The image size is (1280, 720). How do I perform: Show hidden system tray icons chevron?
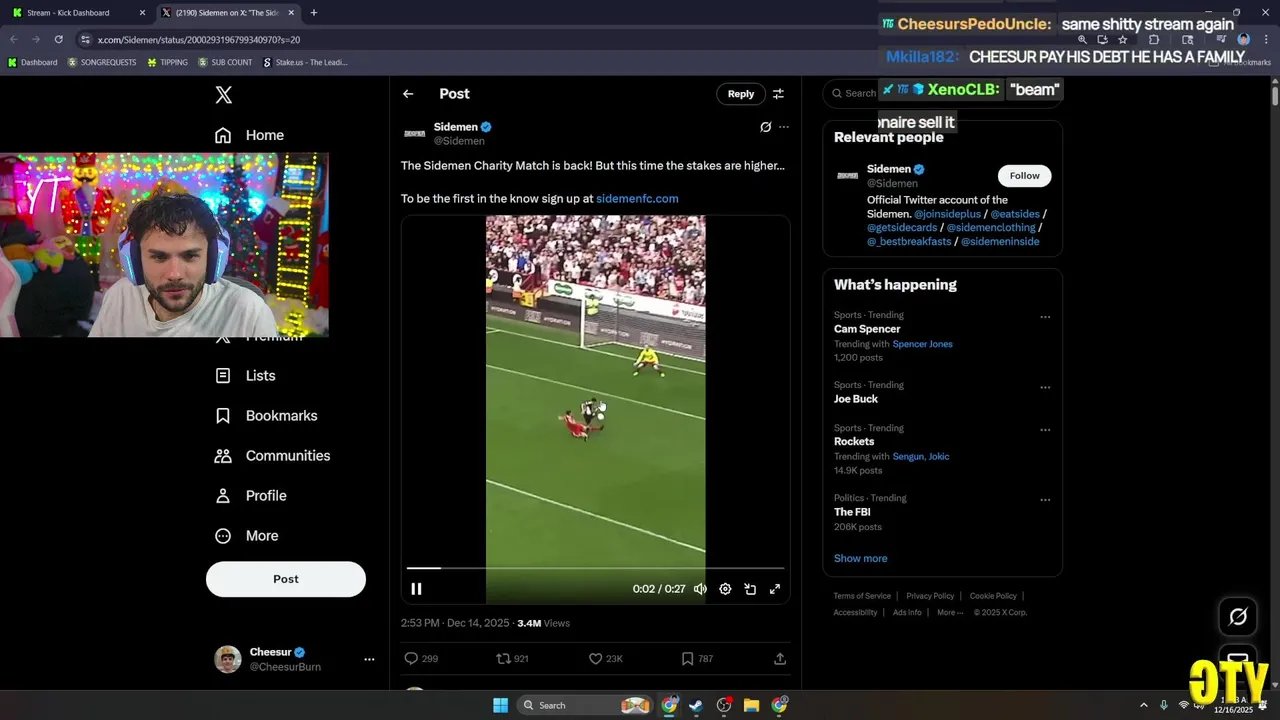[1144, 705]
